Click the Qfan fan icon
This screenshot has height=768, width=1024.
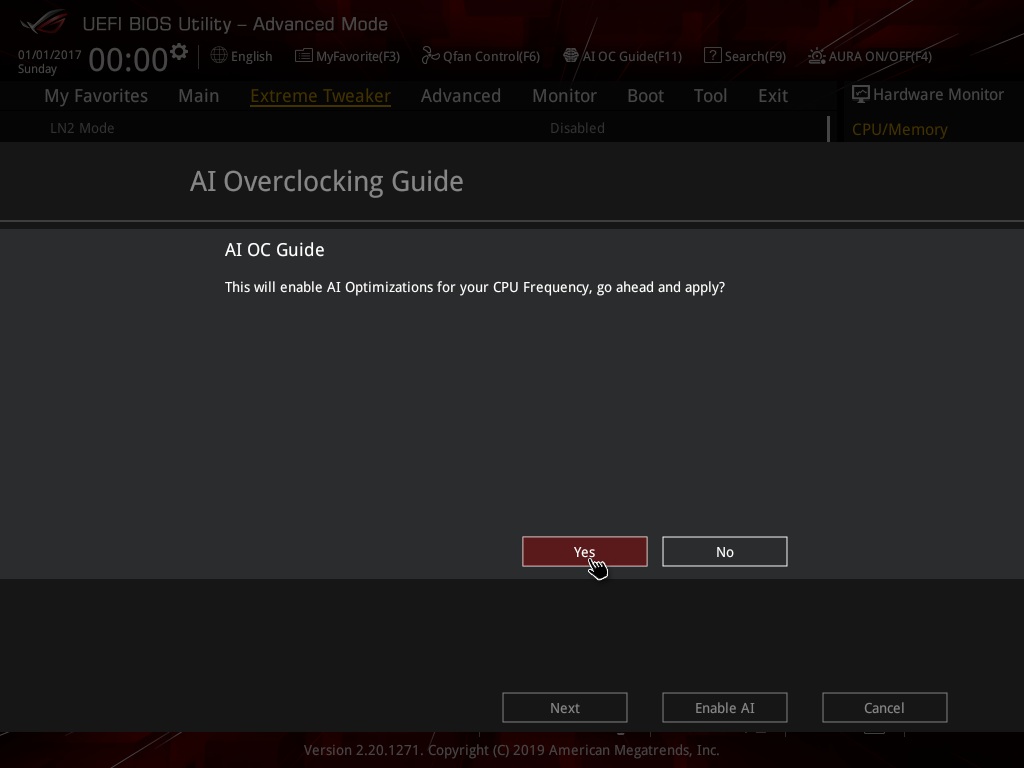430,56
